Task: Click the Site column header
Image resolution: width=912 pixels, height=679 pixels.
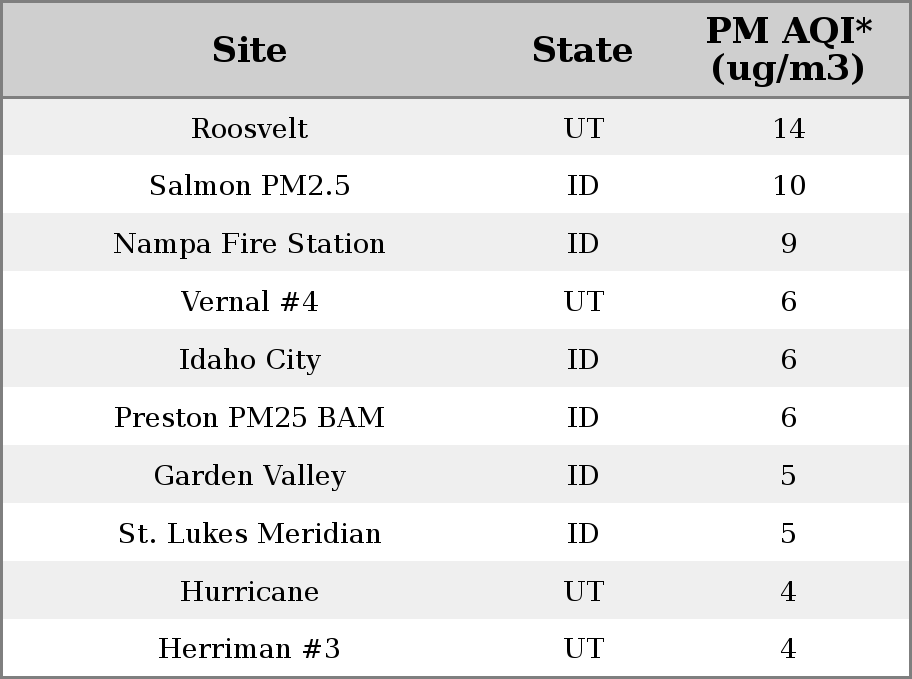Action: (249, 50)
